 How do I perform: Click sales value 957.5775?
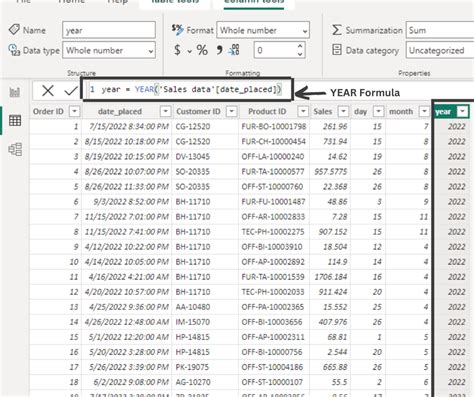click(x=331, y=172)
